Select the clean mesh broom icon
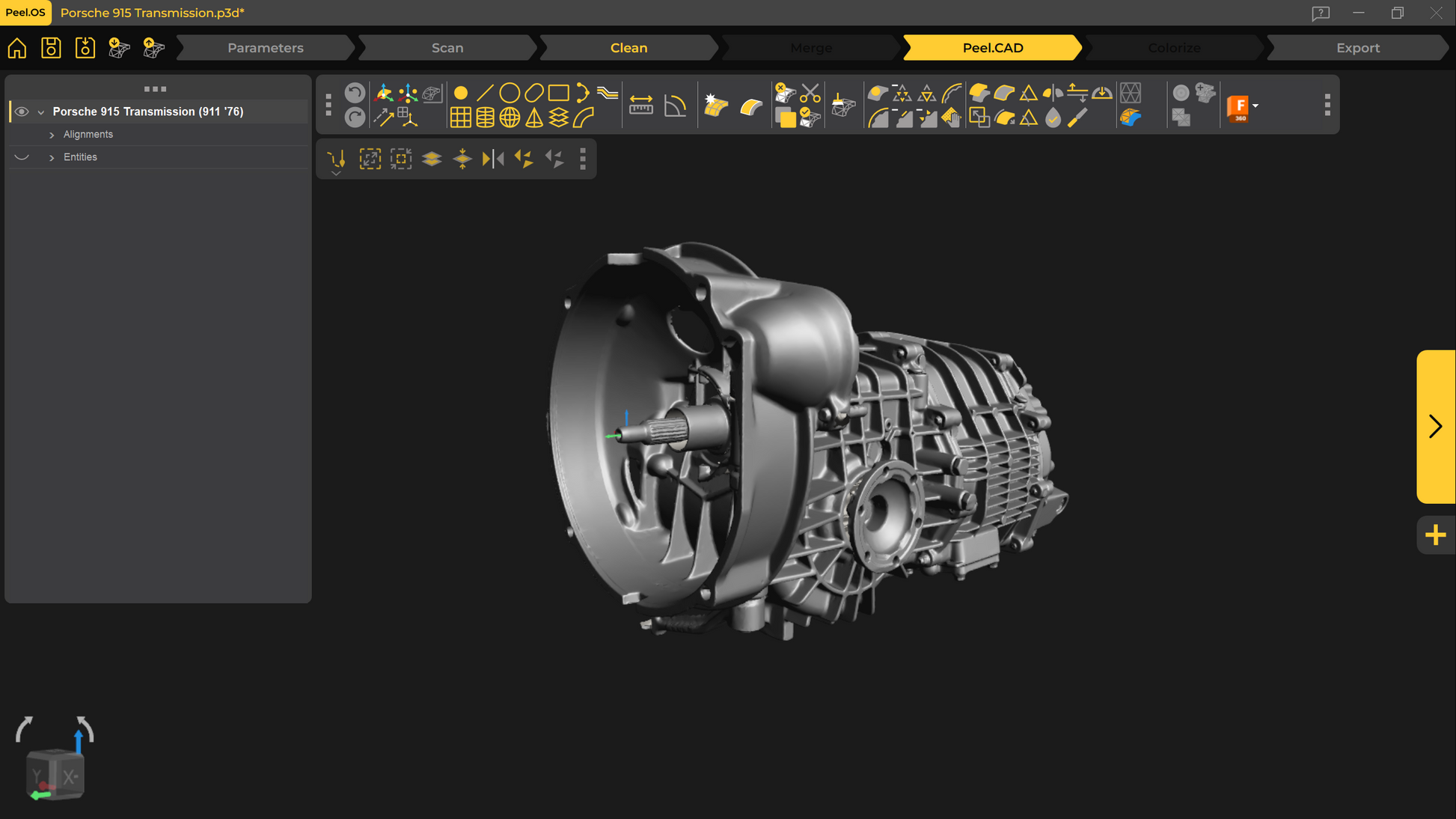 [843, 106]
